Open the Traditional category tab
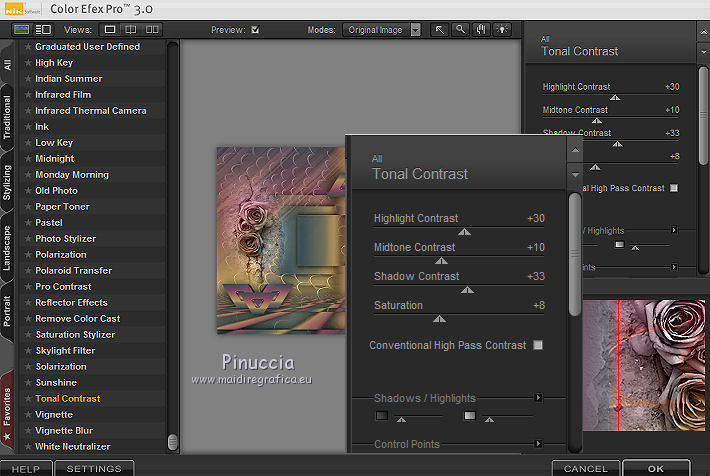Image resolution: width=710 pixels, height=476 pixels. 7,117
